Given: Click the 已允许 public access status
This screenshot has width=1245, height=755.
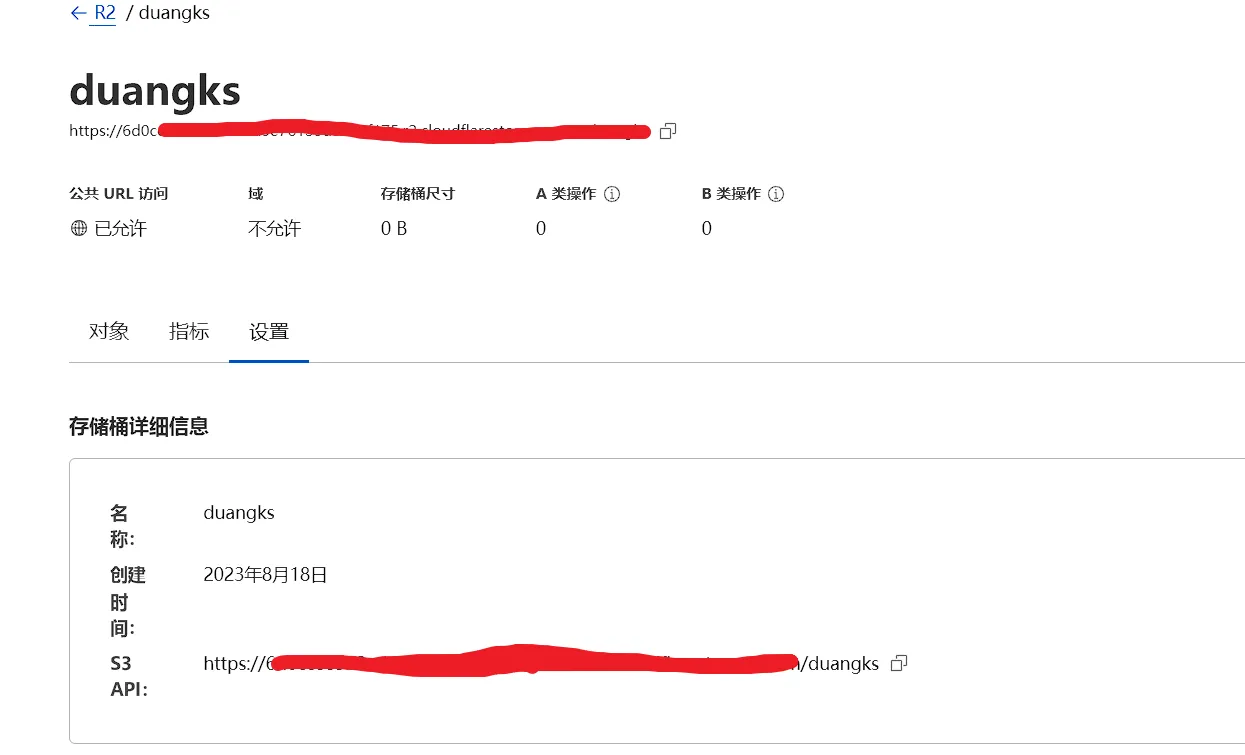Looking at the screenshot, I should pos(120,229).
